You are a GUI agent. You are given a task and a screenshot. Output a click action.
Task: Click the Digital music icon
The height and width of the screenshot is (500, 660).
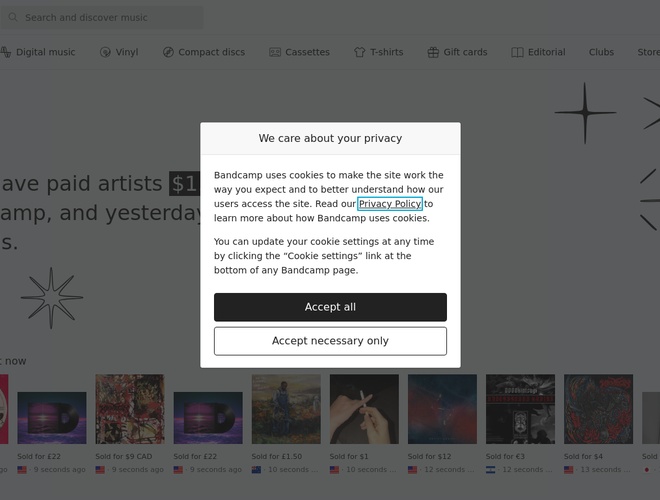click(6, 52)
